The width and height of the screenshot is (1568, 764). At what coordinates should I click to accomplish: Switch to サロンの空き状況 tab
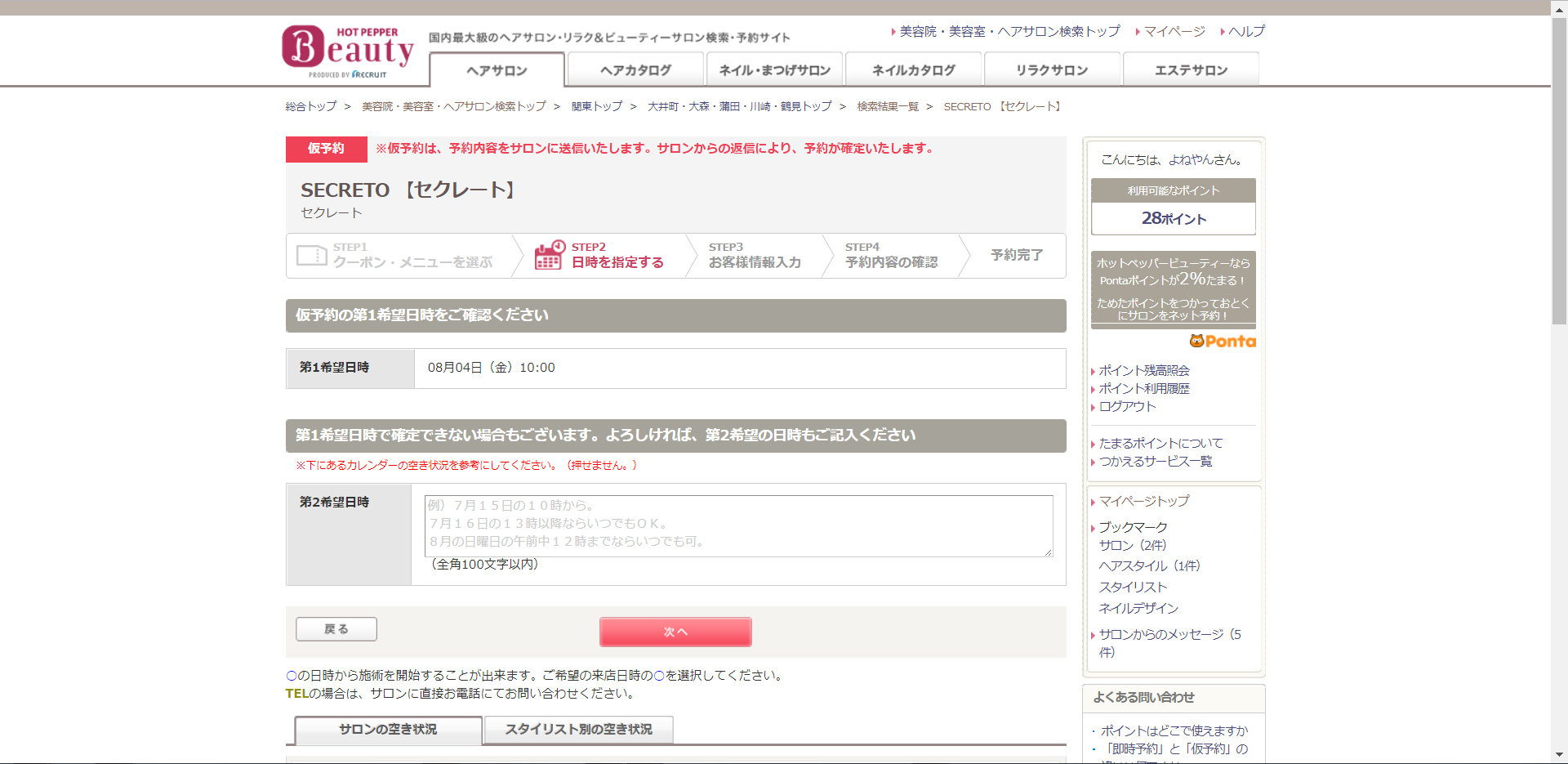(x=388, y=730)
